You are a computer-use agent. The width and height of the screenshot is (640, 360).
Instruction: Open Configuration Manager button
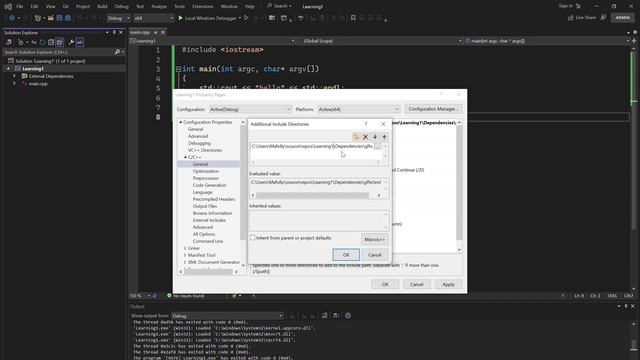433,109
